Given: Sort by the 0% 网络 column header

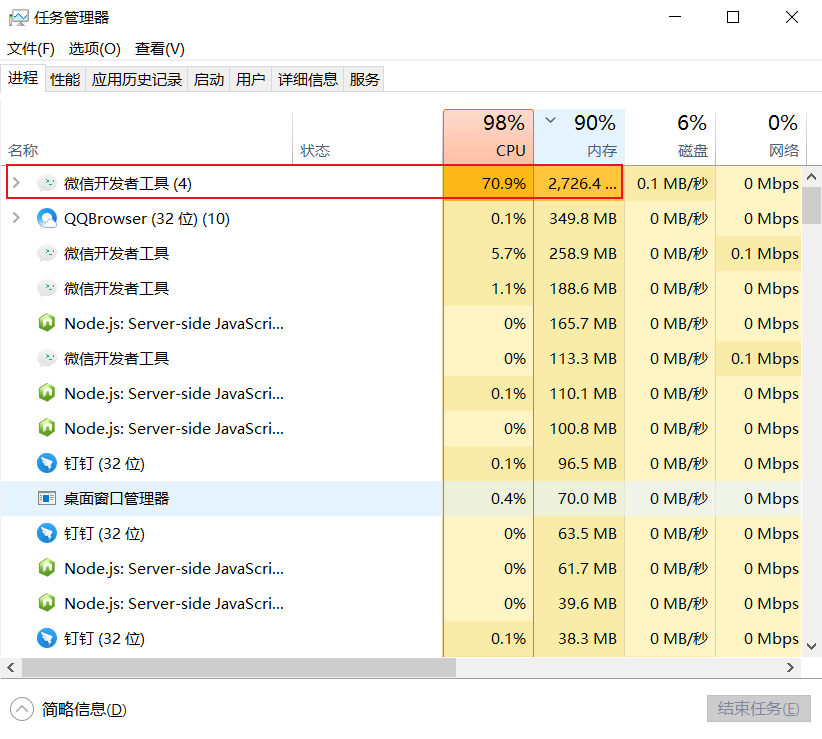Looking at the screenshot, I should click(759, 137).
